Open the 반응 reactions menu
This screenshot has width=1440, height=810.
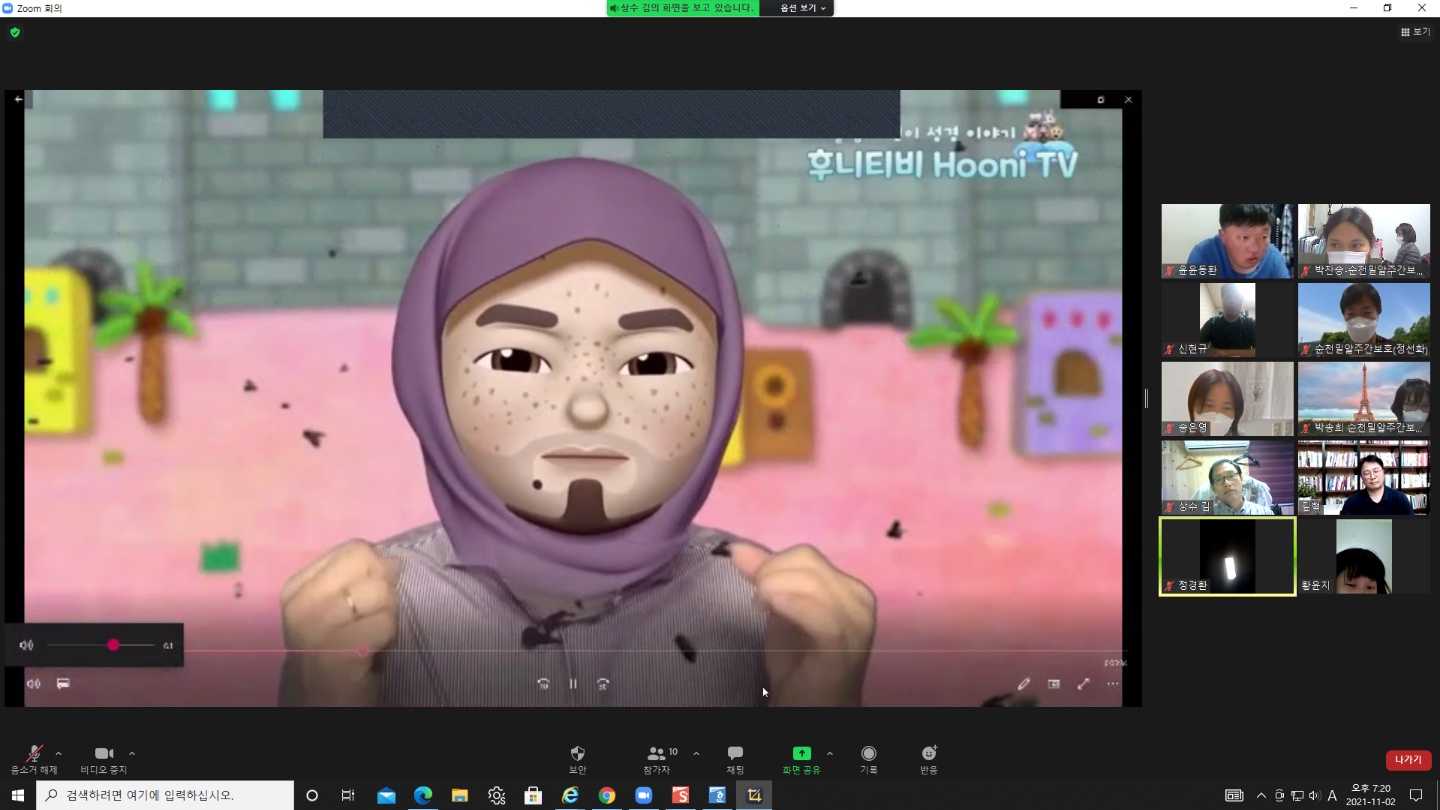point(929,760)
